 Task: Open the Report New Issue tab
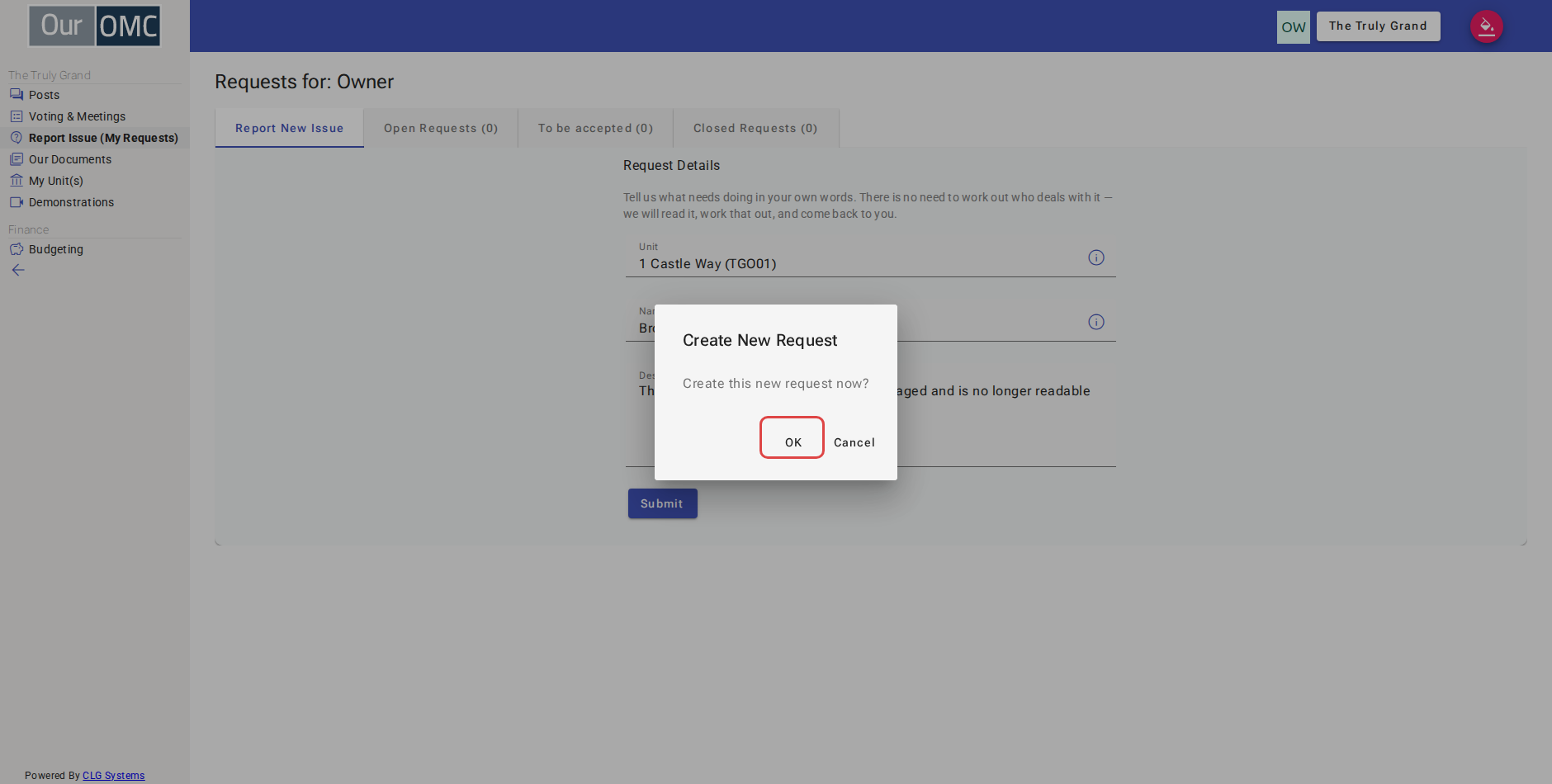(x=289, y=128)
